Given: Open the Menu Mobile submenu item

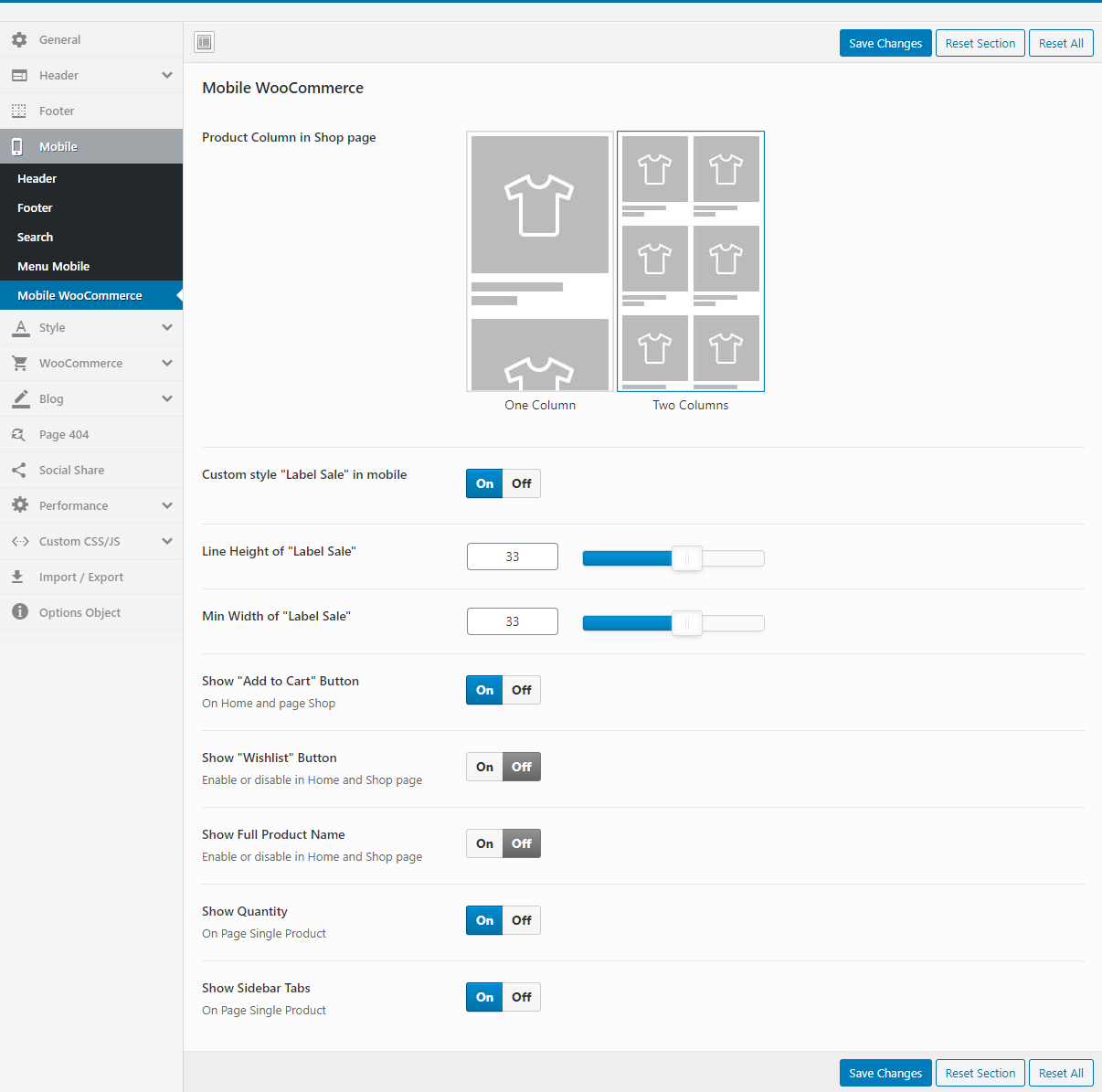Looking at the screenshot, I should [x=91, y=266].
